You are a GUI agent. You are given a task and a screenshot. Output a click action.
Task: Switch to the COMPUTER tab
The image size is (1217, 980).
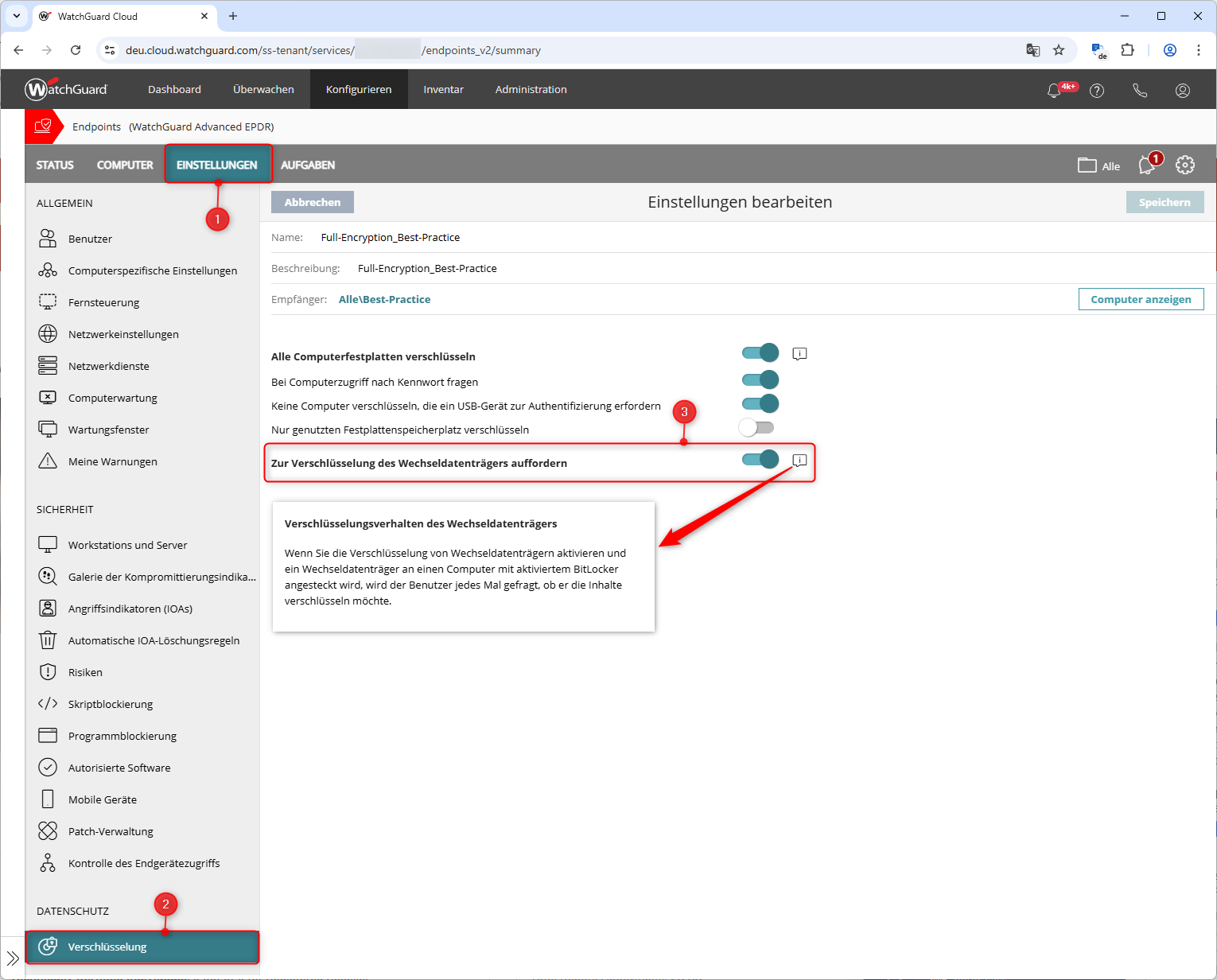[125, 165]
